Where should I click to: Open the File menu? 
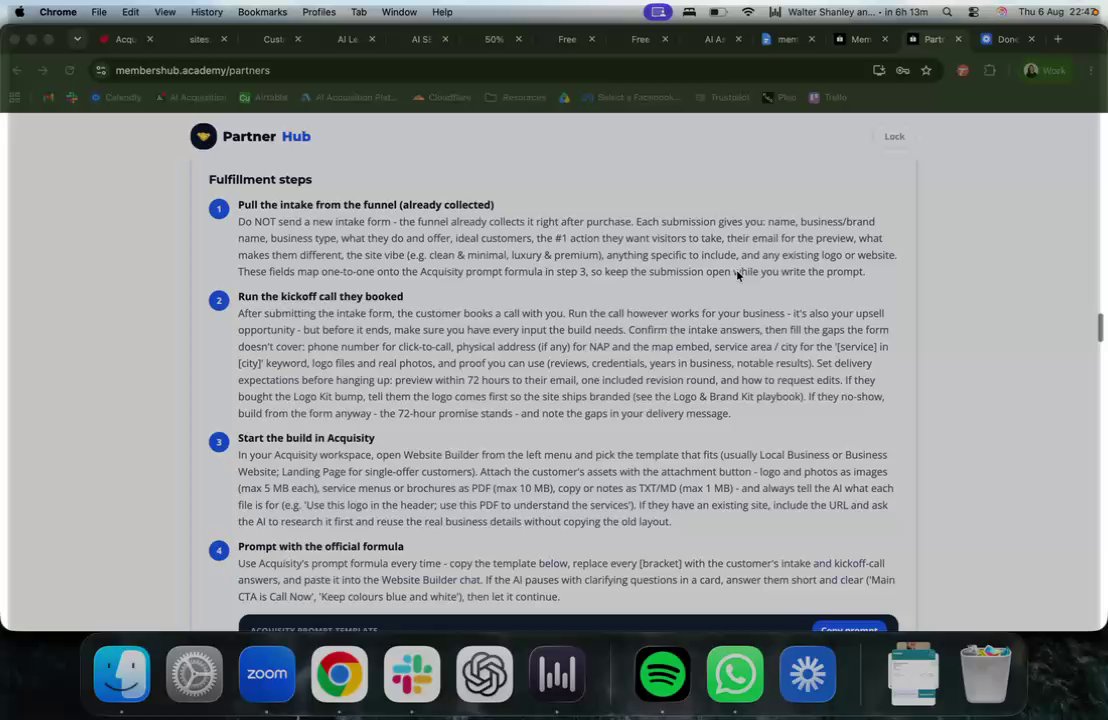point(99,12)
